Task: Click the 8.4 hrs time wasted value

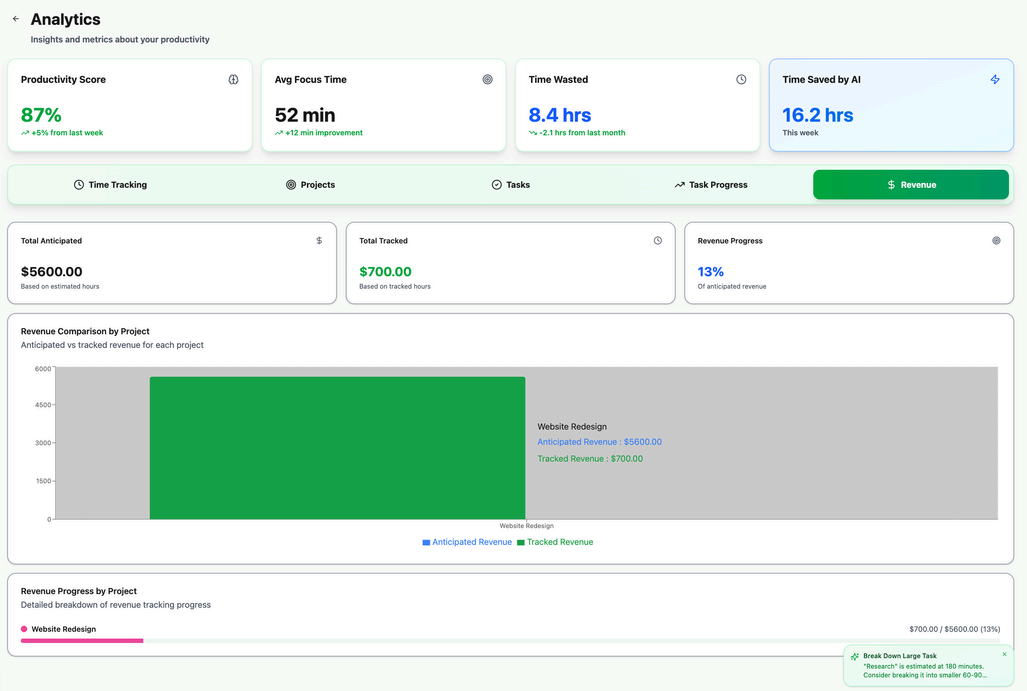Action: (560, 115)
